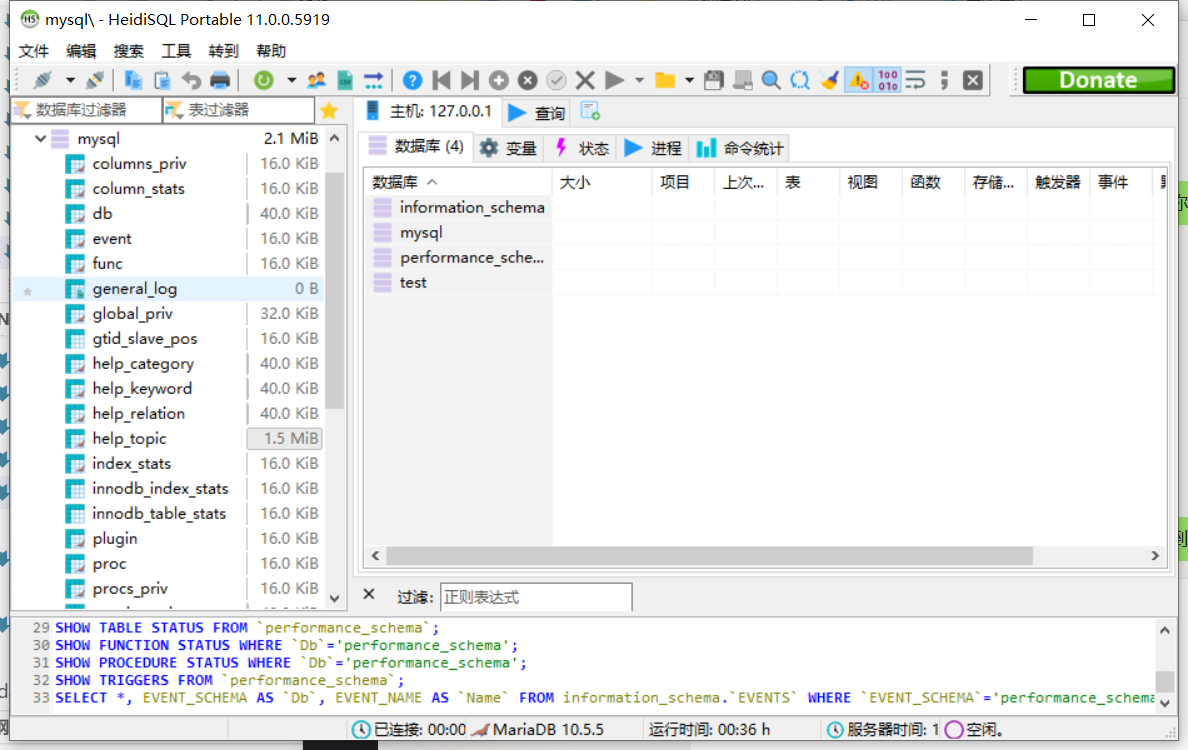Click the 正则表达式 filter input field

coord(535,597)
